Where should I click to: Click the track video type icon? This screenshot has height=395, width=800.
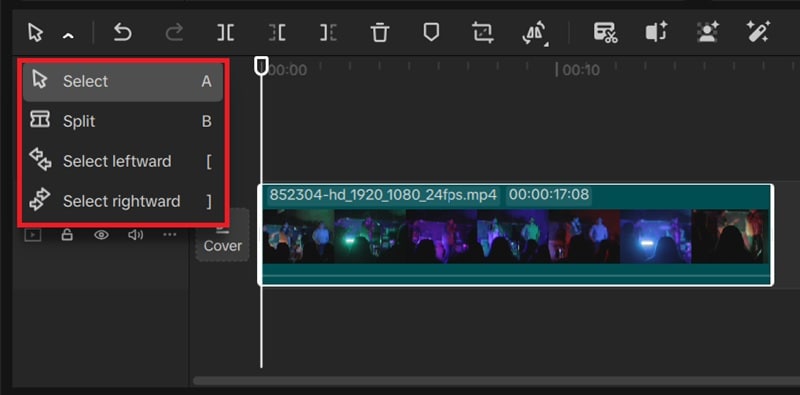(33, 235)
